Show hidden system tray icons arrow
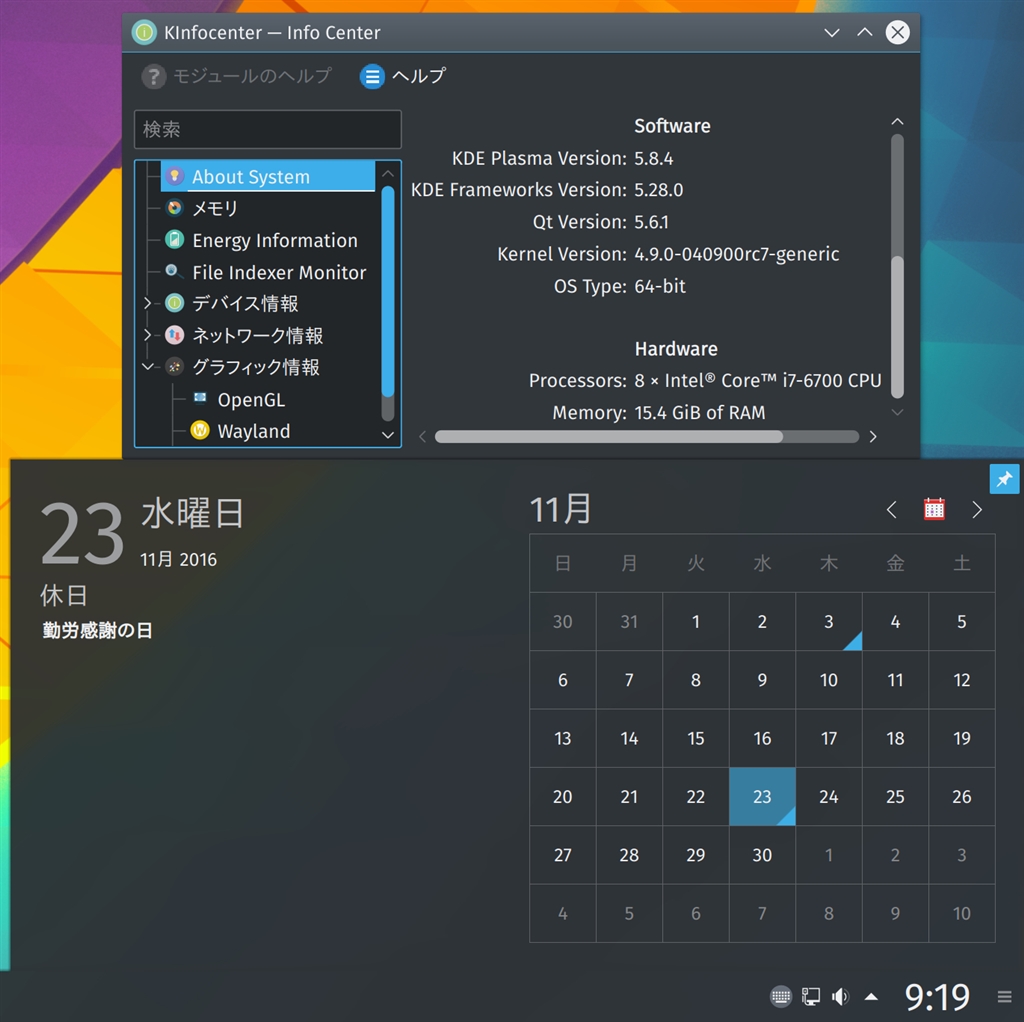The image size is (1024, 1022). coord(871,997)
